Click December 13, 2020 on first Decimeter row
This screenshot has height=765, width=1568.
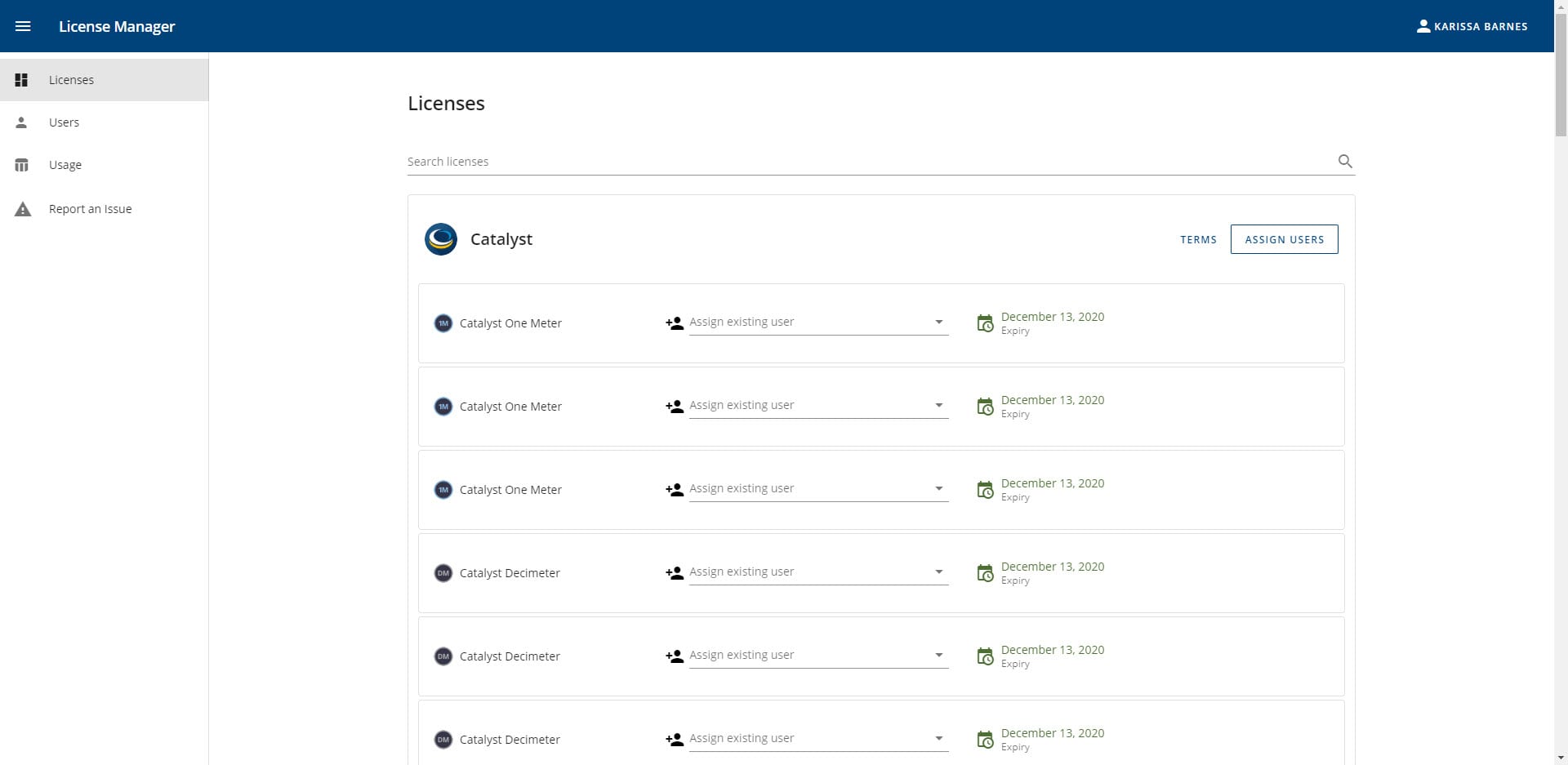(x=1053, y=567)
